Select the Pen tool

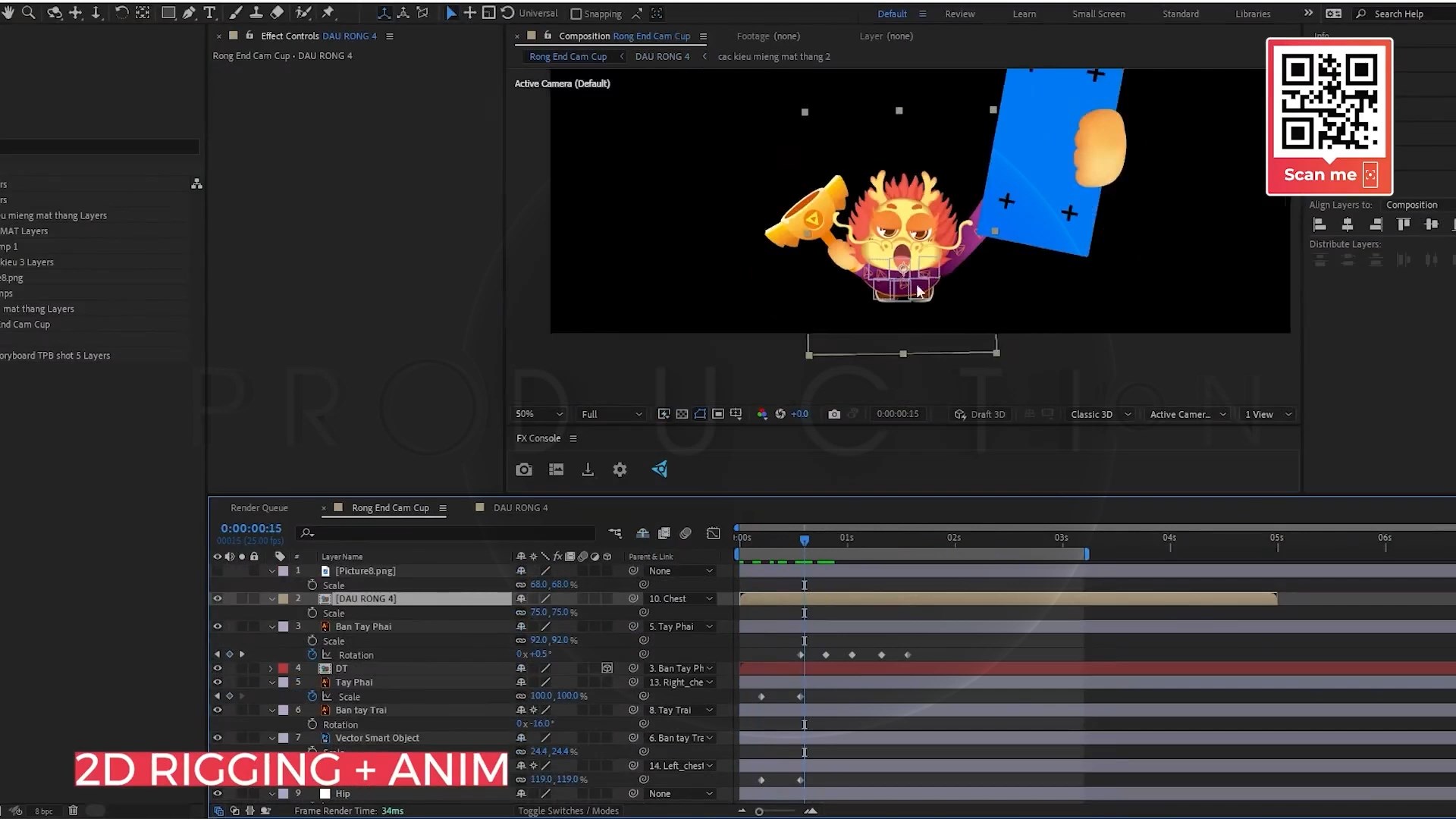(189, 13)
